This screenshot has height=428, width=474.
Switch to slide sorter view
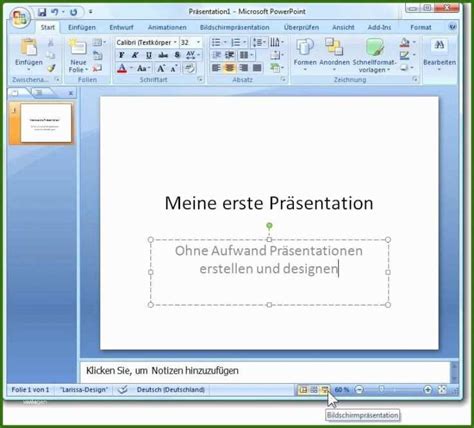click(x=314, y=389)
